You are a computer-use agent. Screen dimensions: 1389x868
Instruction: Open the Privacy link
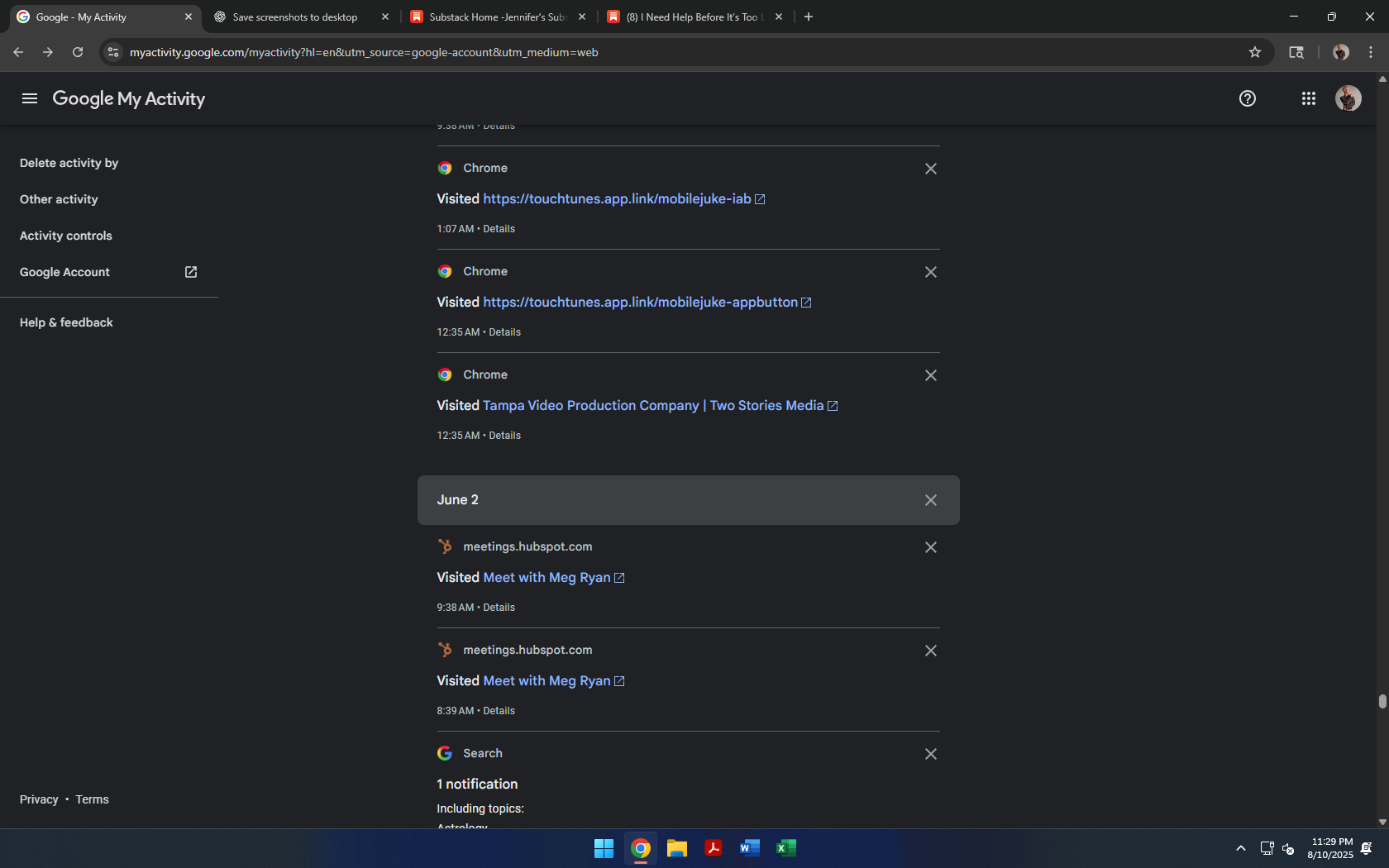coord(39,799)
